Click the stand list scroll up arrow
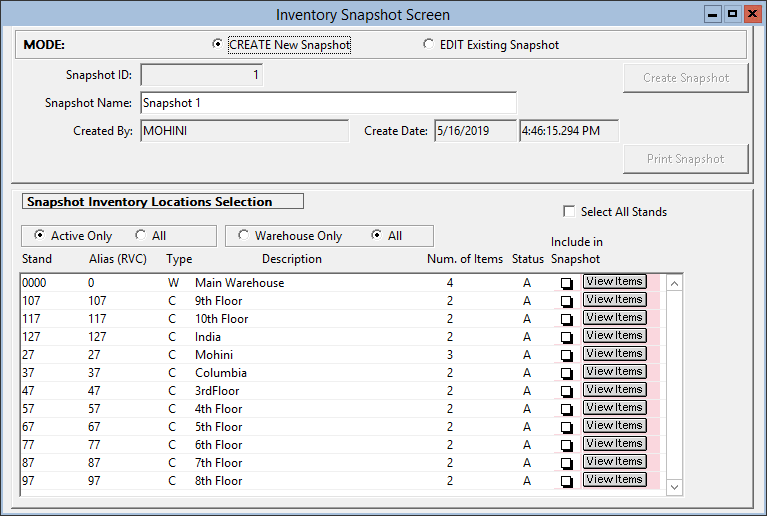The width and height of the screenshot is (767, 516). click(x=674, y=284)
